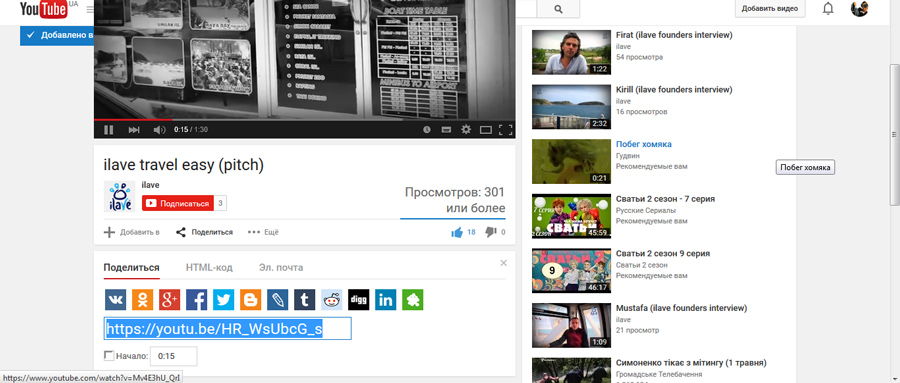Screen dimensions: 900x383
Task: Open the ilave channel logo
Action: (119, 196)
